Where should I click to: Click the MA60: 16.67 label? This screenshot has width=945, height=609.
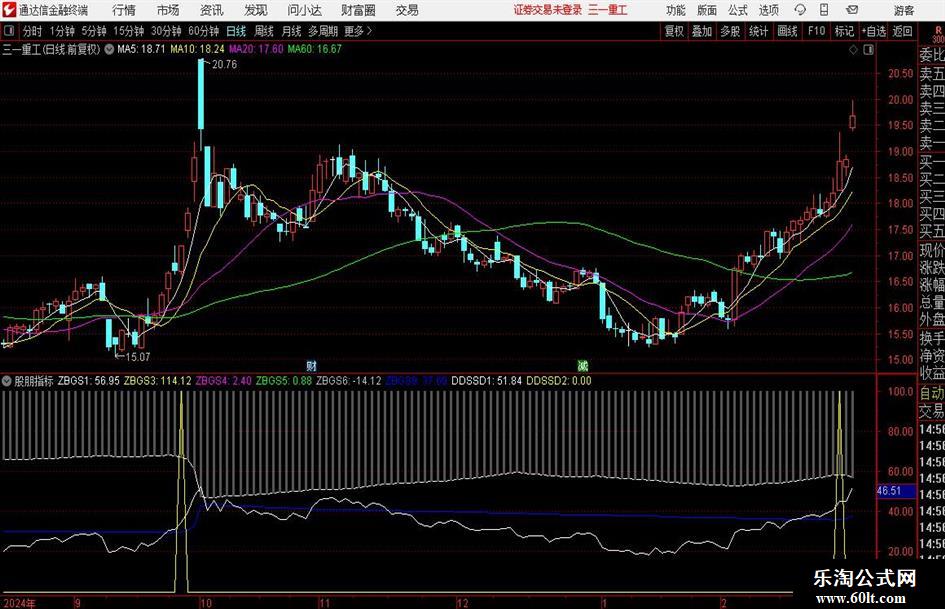coord(315,49)
